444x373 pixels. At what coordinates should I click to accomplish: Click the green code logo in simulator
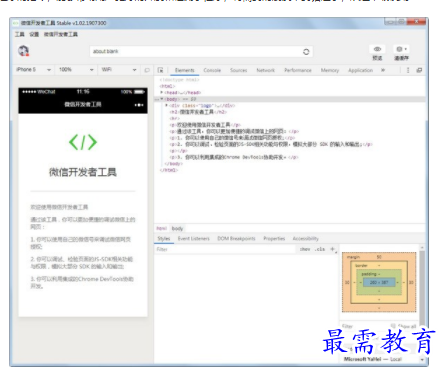[x=83, y=142]
